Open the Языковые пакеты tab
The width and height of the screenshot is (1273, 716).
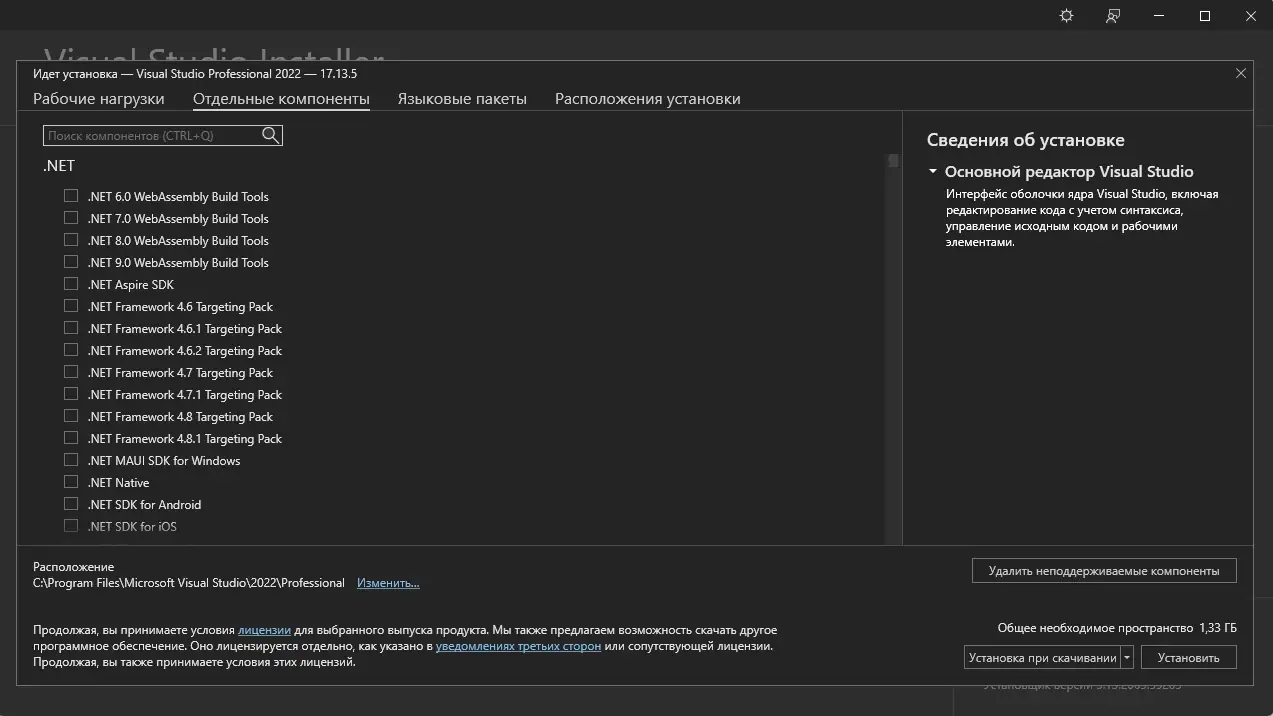coord(462,99)
